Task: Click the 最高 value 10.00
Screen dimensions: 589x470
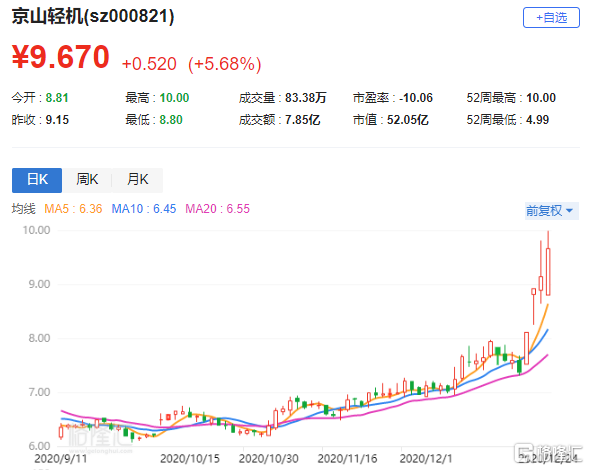Action: click(x=174, y=98)
